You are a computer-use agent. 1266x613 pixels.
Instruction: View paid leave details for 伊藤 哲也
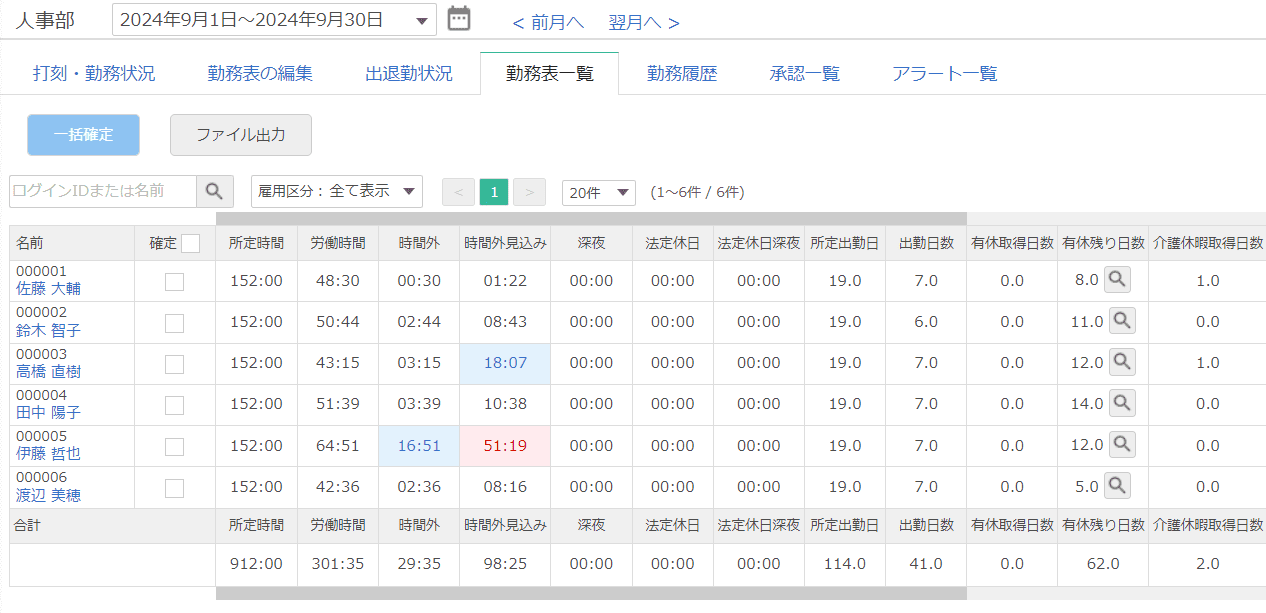(x=1123, y=444)
